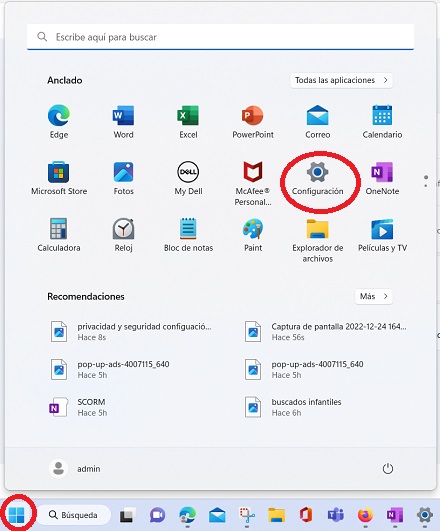Open 'Captura de pantalla 2022-12-24' file
This screenshot has height=531, width=440.
click(x=325, y=332)
